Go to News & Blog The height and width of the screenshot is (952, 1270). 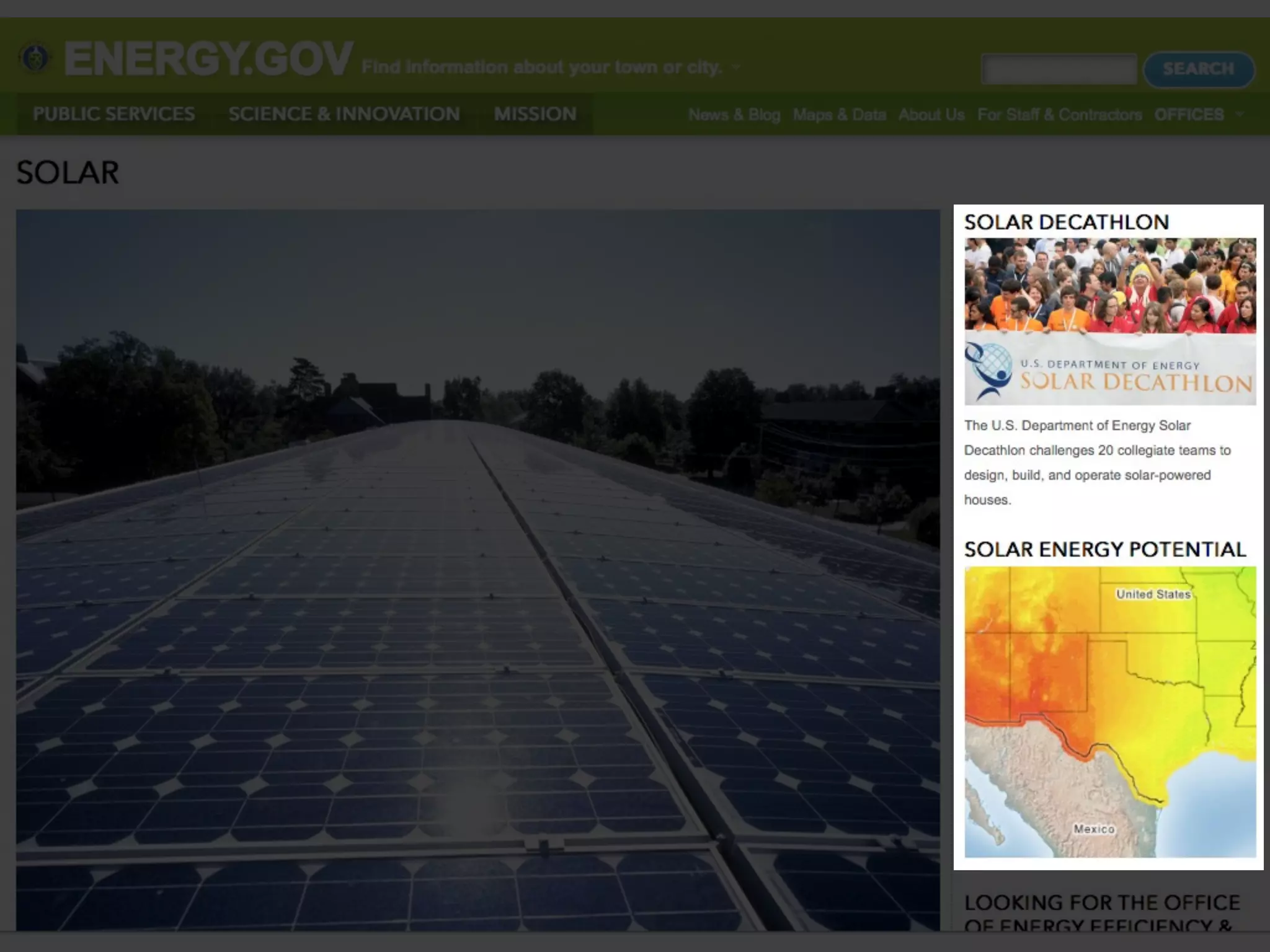click(x=734, y=115)
